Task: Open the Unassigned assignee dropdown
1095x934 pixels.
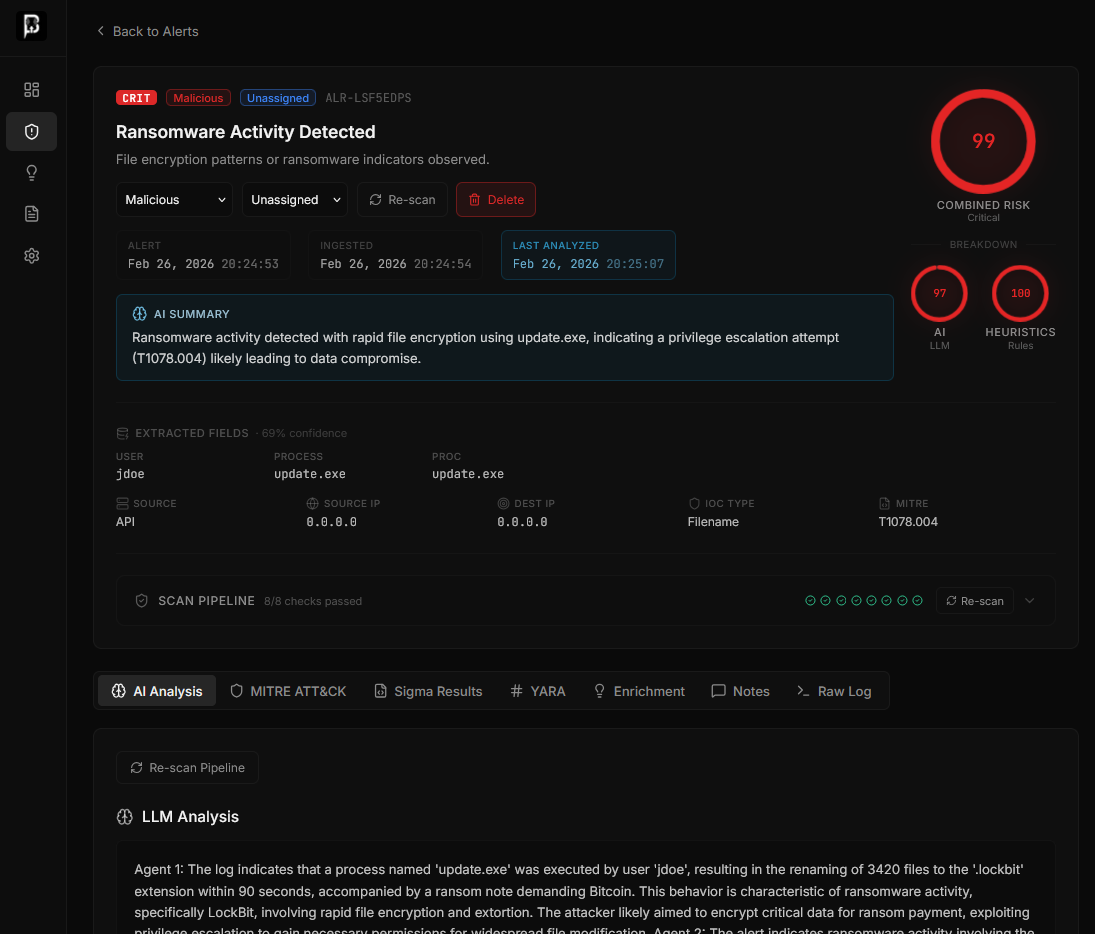Action: [x=295, y=200]
